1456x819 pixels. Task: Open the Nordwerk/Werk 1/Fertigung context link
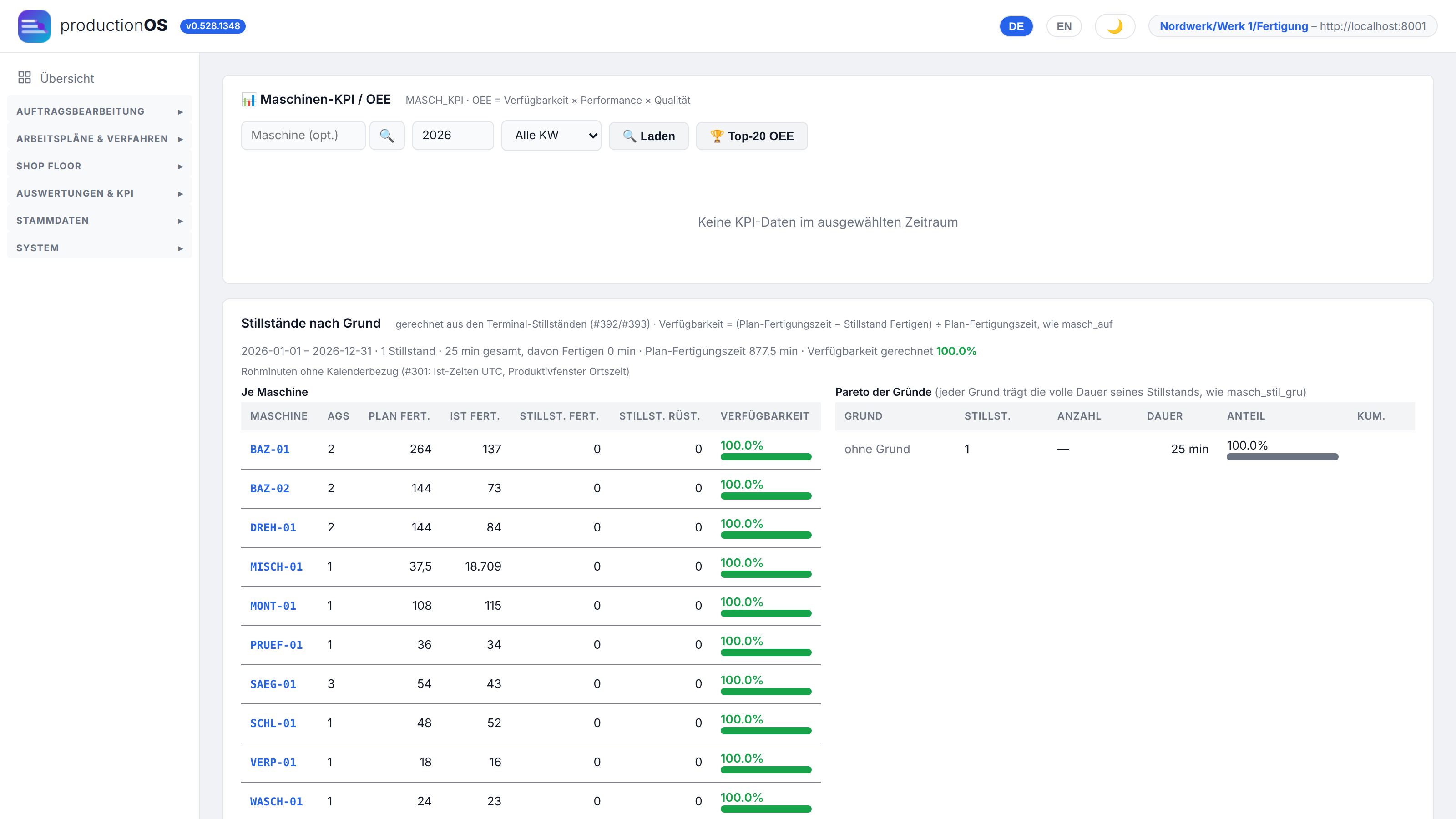(x=1234, y=26)
